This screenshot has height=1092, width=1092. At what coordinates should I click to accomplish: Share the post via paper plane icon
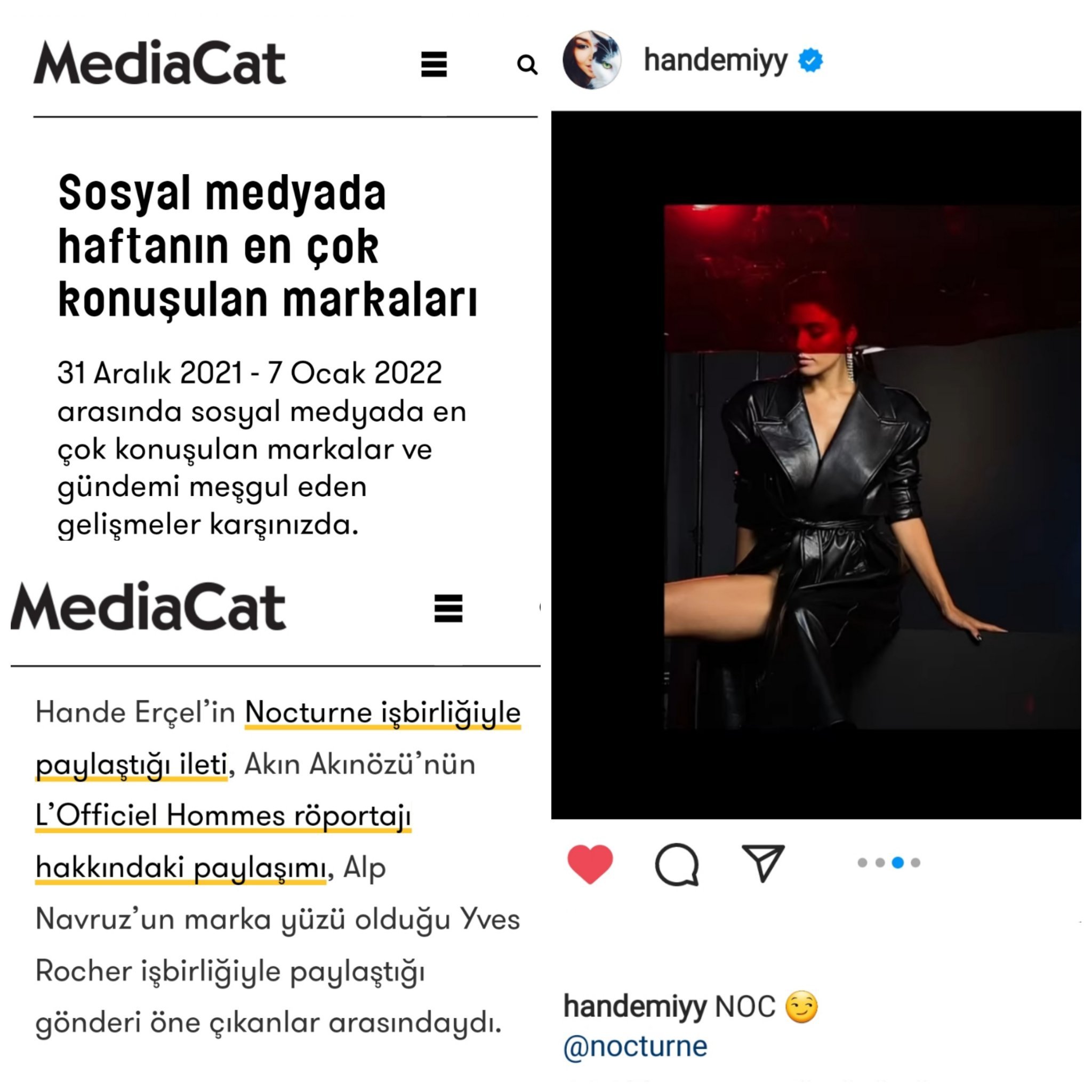point(763,863)
